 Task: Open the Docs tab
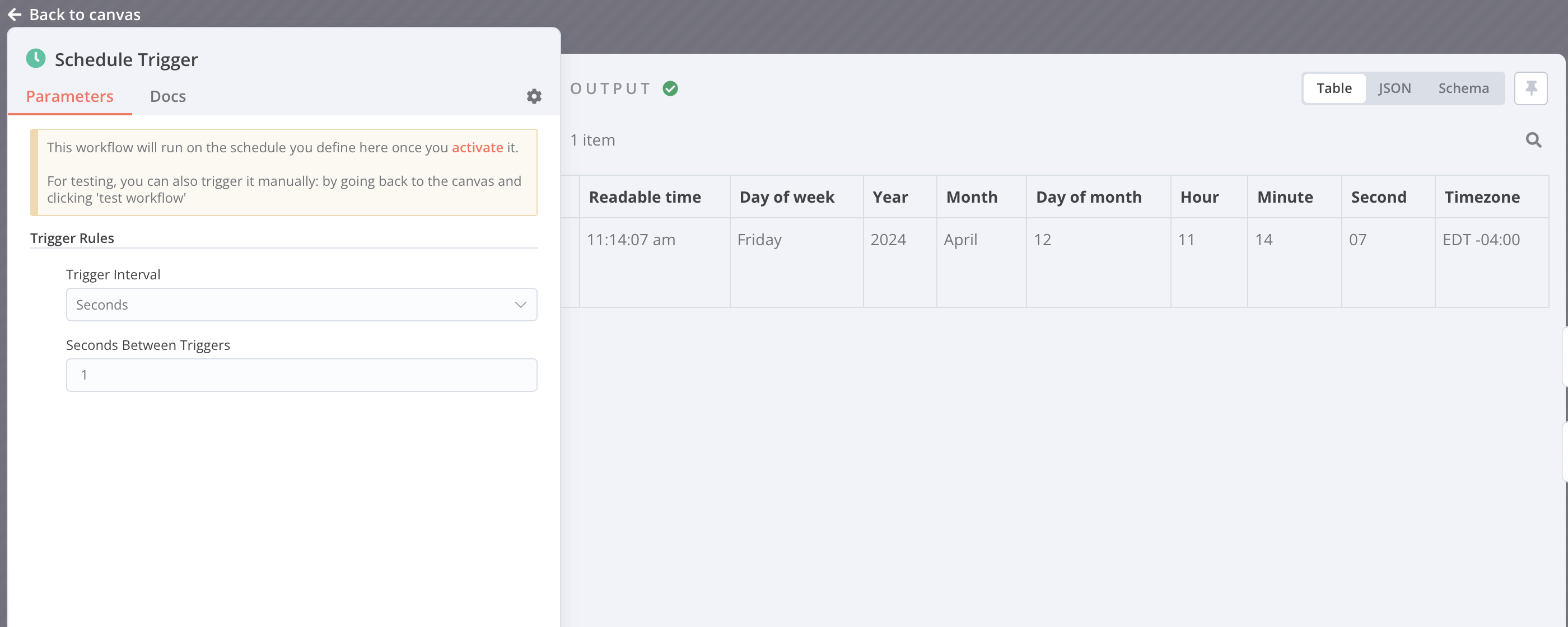coord(168,96)
